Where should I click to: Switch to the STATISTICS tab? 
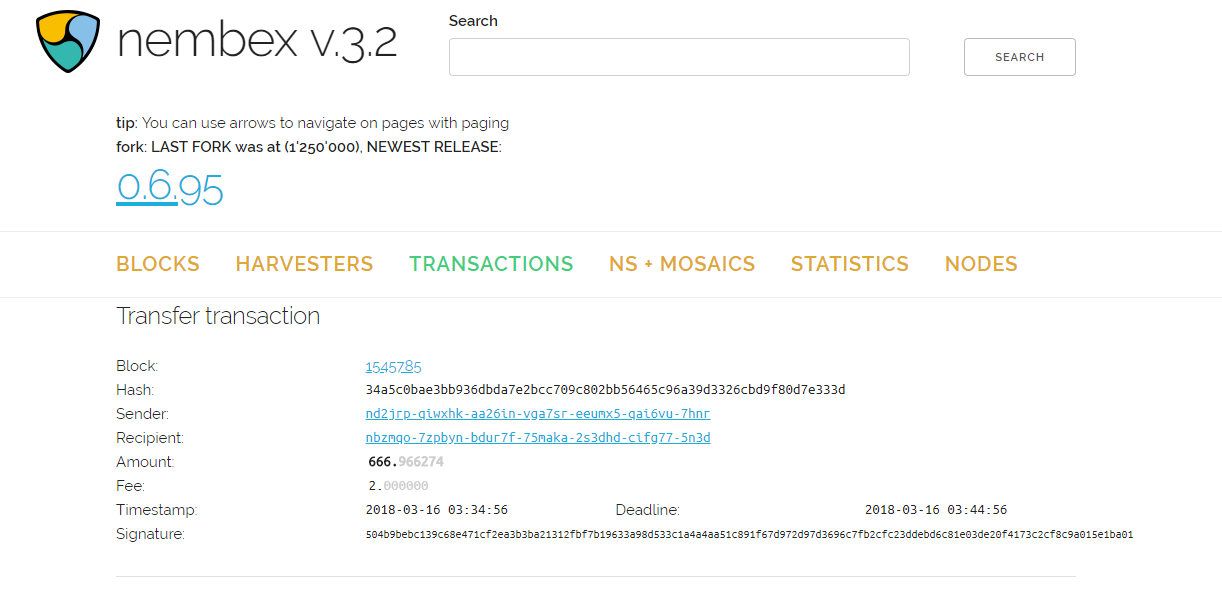point(850,264)
